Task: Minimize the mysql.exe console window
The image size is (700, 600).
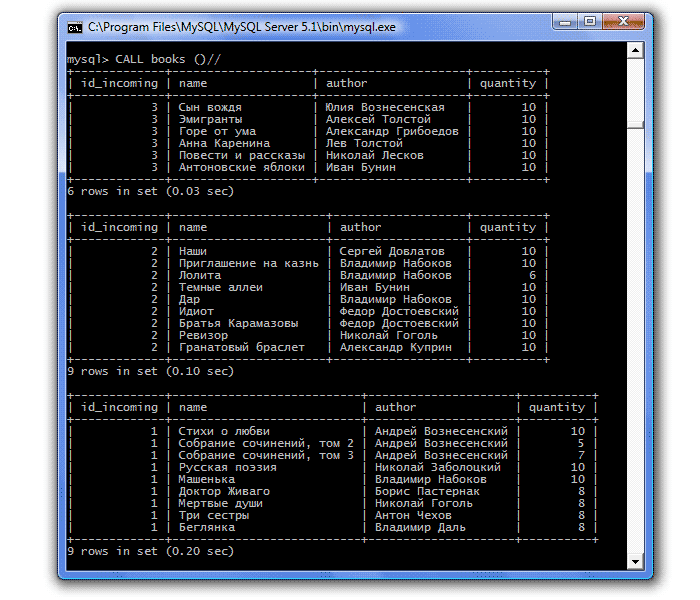Action: point(565,24)
